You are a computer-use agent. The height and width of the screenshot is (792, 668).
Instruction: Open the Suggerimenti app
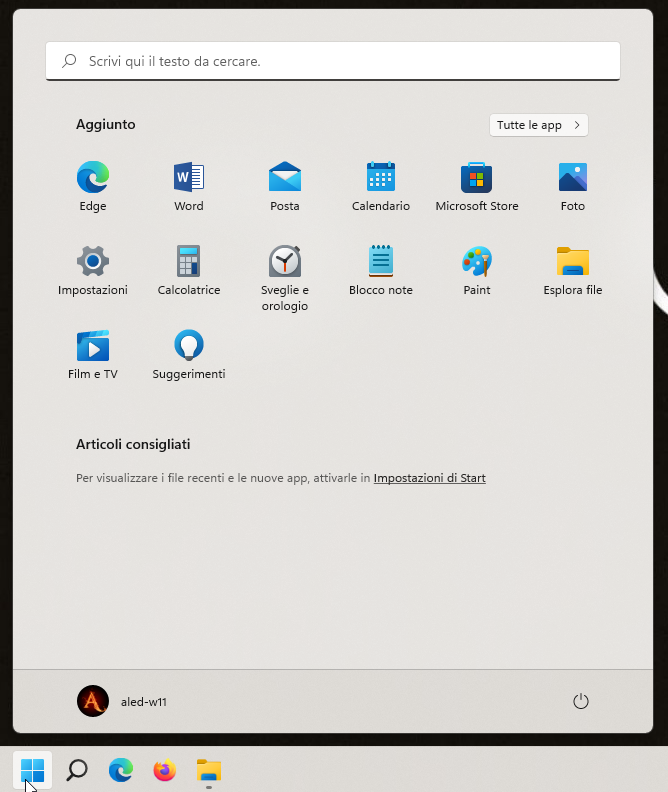pos(189,355)
